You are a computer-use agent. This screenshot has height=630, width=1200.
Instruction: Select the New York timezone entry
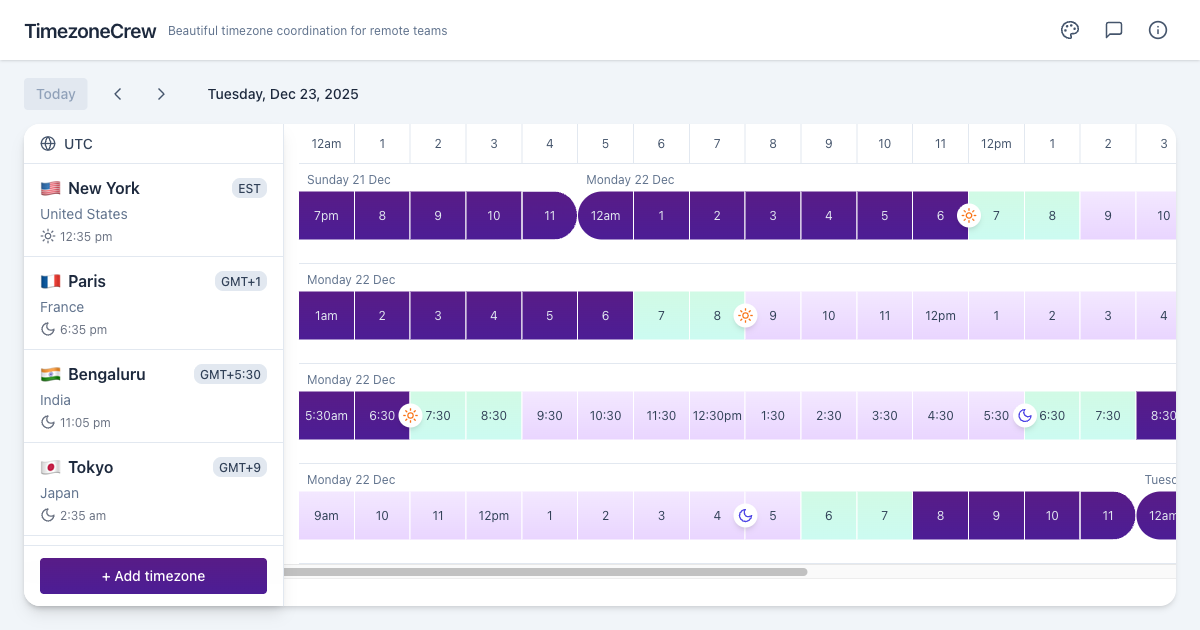(x=153, y=210)
